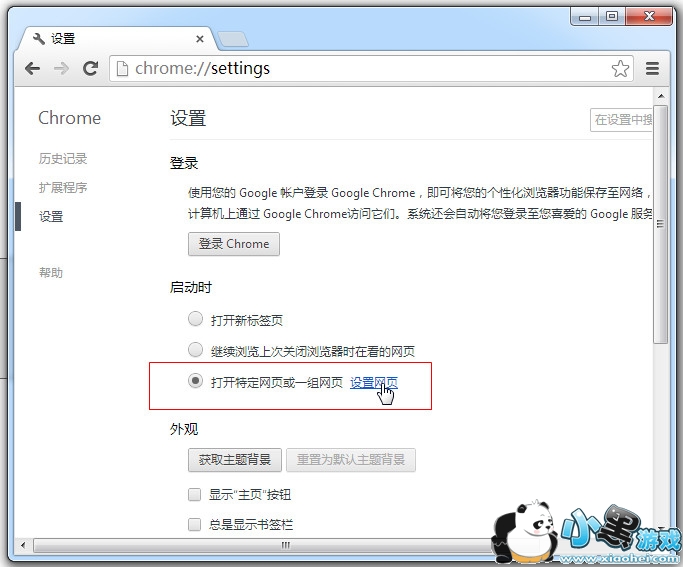Click the 获取主题背景 button
The height and width of the screenshot is (567, 683).
pos(235,460)
